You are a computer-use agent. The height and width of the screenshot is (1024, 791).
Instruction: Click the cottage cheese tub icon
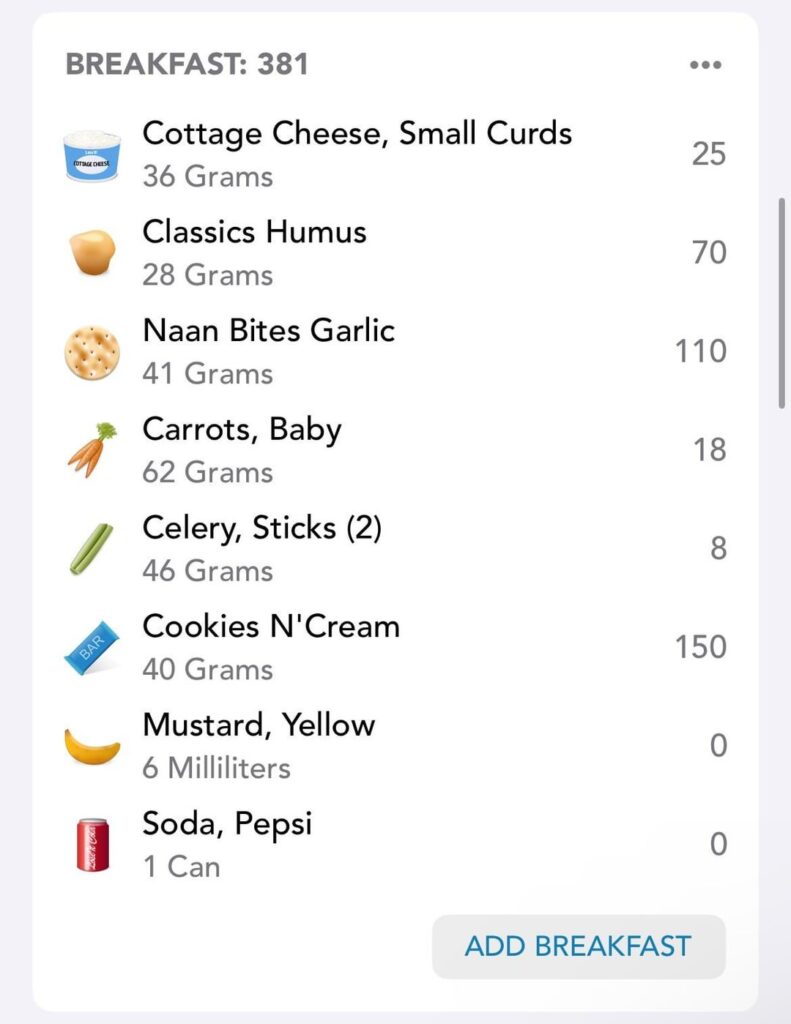coord(92,155)
